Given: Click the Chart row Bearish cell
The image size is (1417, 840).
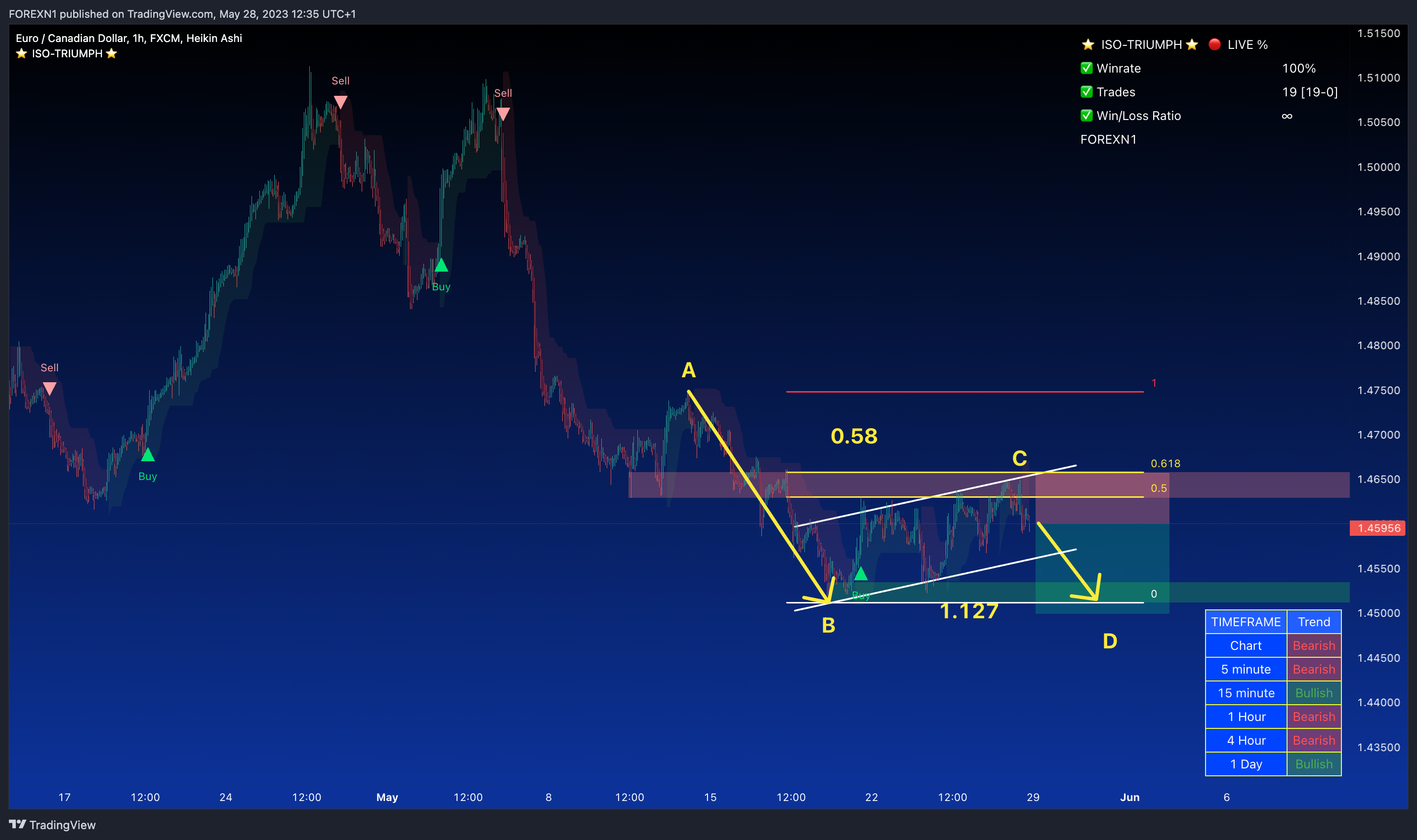Looking at the screenshot, I should coord(1314,645).
